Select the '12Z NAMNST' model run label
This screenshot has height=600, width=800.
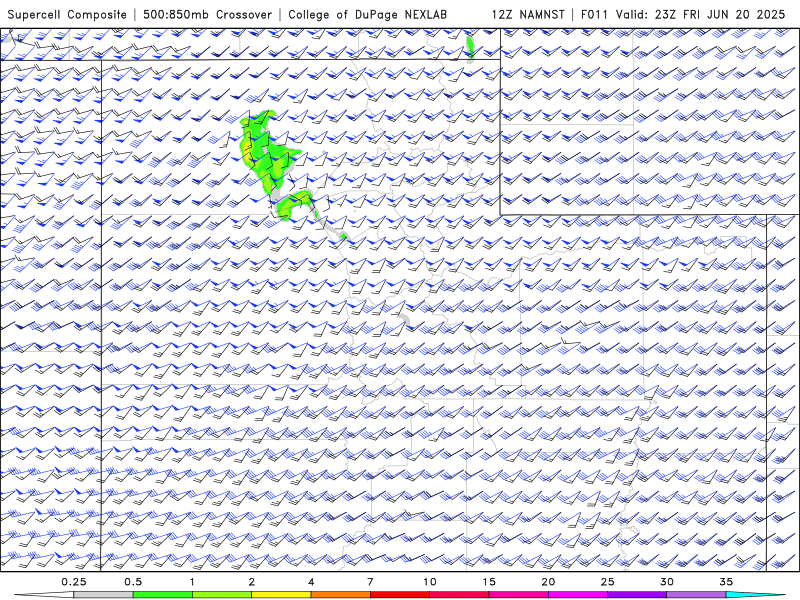(528, 14)
